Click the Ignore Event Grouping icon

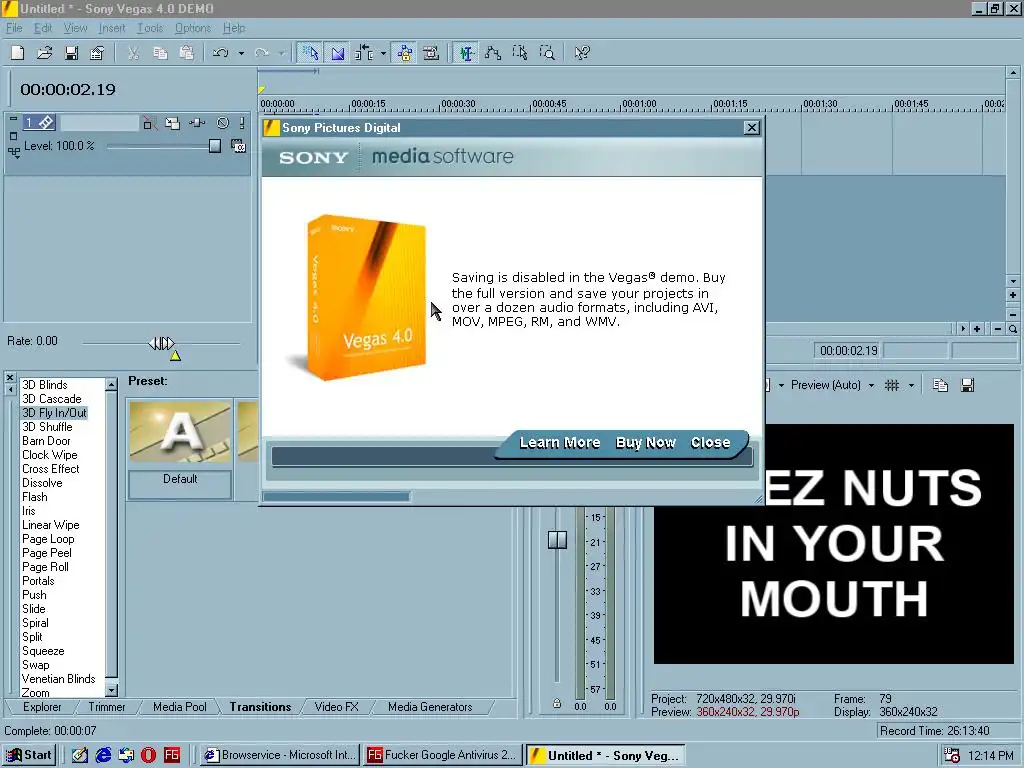coord(431,53)
